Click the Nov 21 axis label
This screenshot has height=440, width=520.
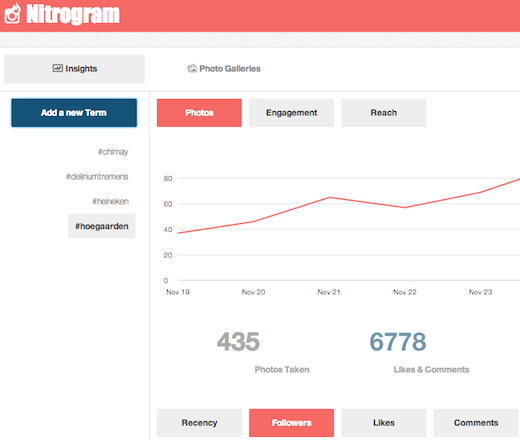(329, 292)
